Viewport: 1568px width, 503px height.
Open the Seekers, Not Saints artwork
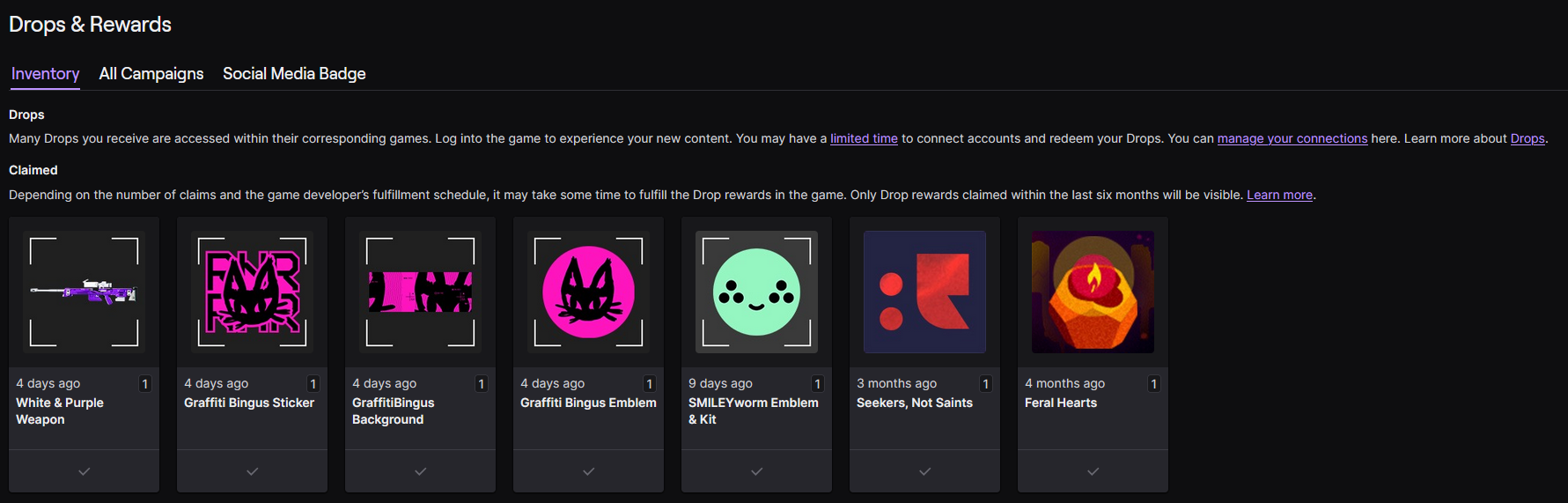coord(924,292)
